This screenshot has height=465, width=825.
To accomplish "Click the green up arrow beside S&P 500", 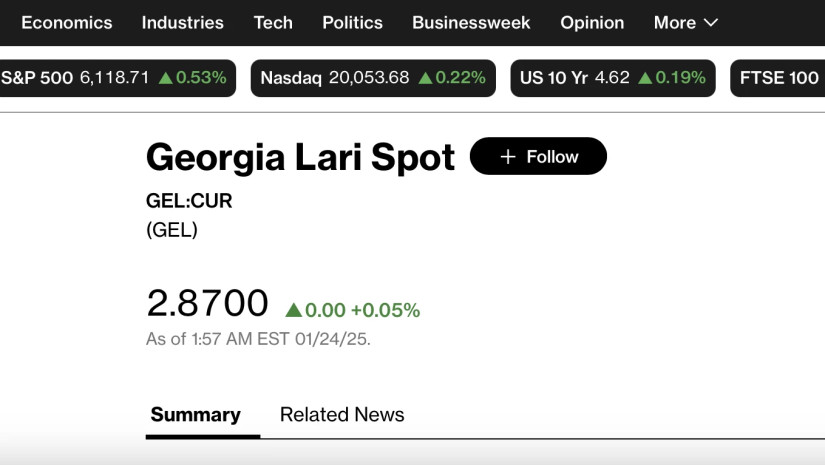I will (165, 78).
